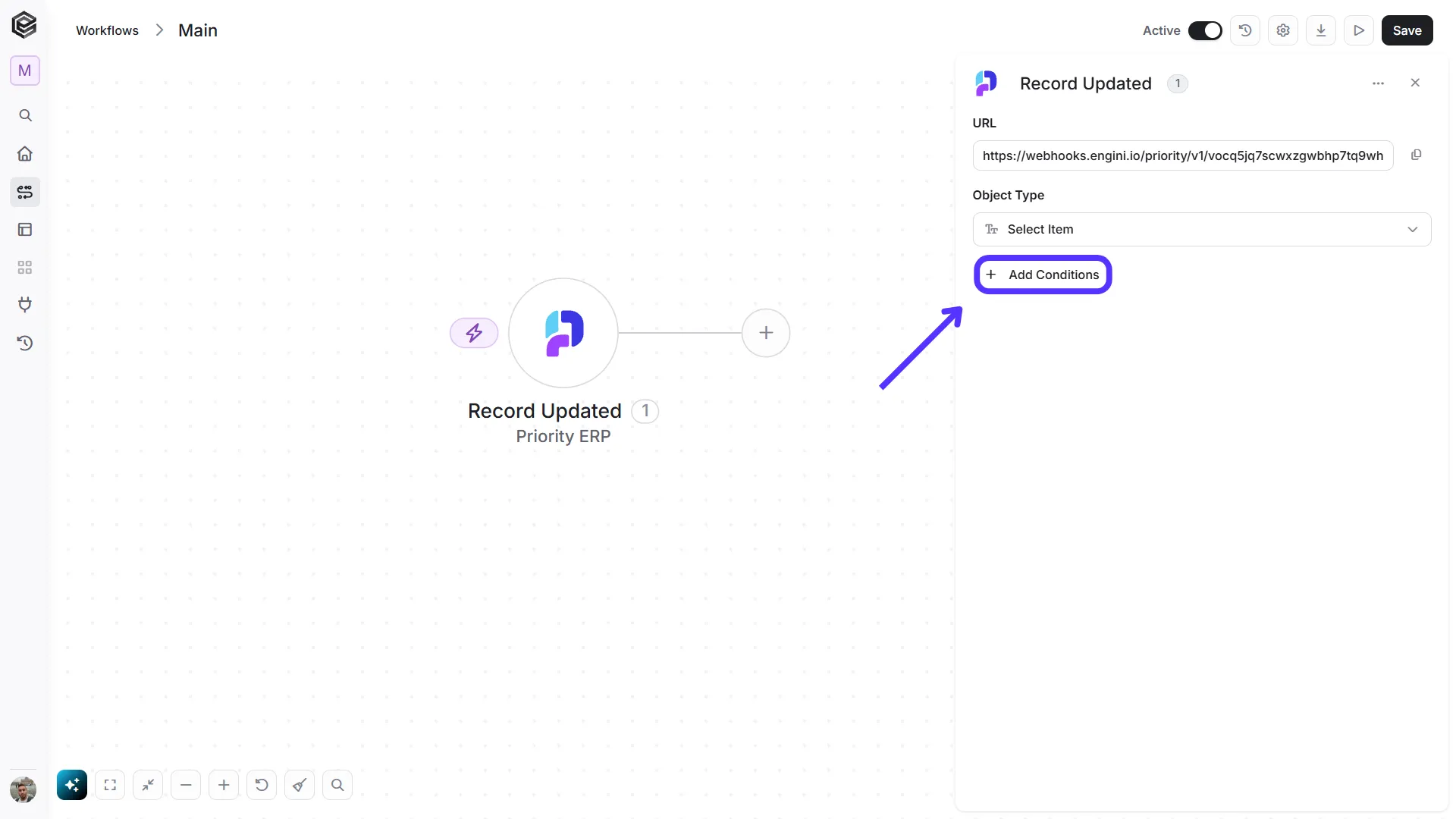Image resolution: width=1456 pixels, height=819 pixels.
Task: Copy the webhook URL
Action: click(x=1416, y=155)
